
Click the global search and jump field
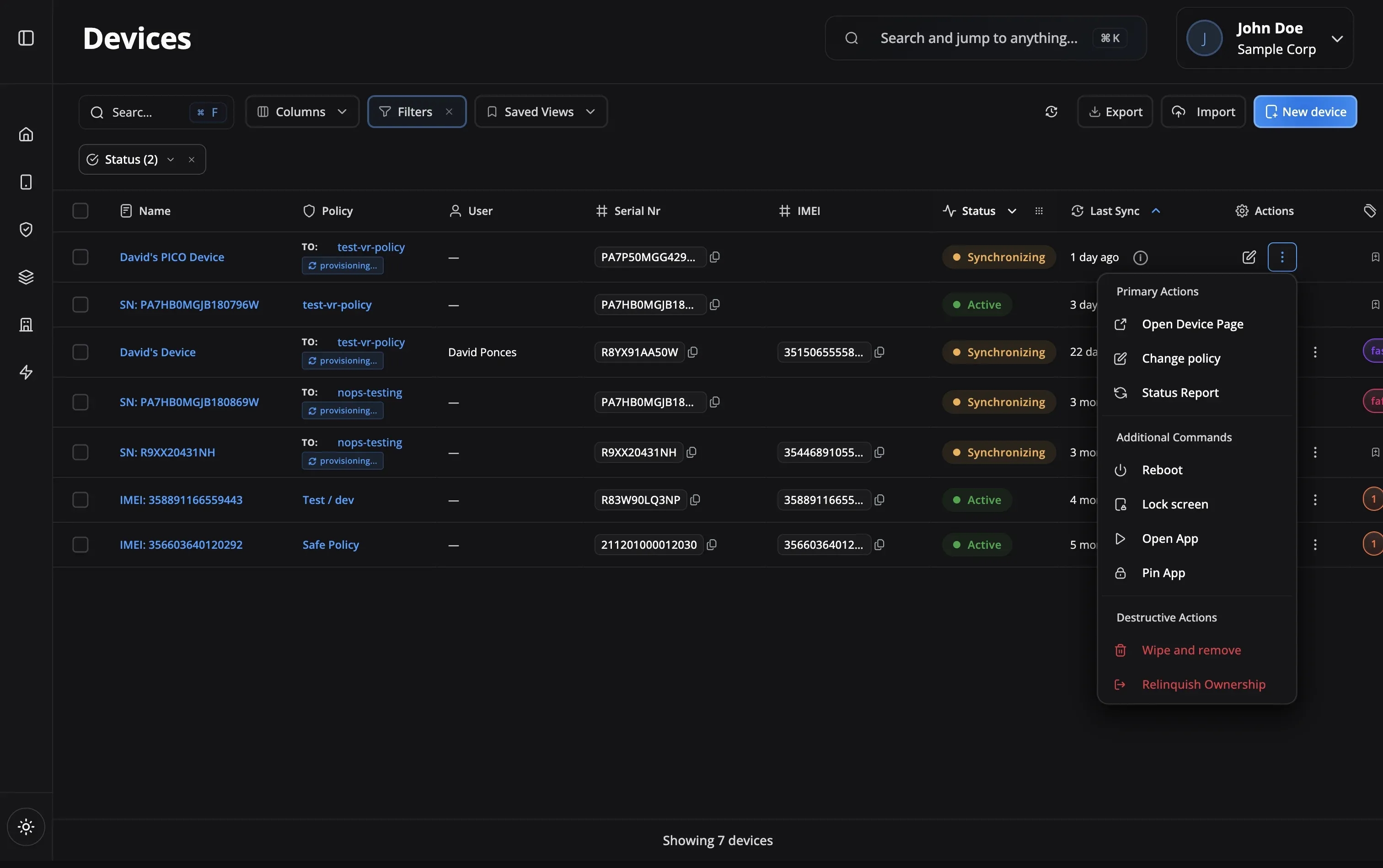tap(978, 38)
